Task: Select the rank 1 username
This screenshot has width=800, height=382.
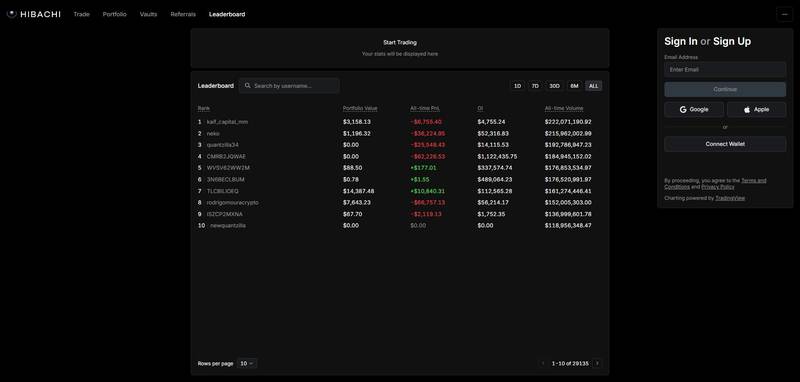Action: click(x=227, y=122)
